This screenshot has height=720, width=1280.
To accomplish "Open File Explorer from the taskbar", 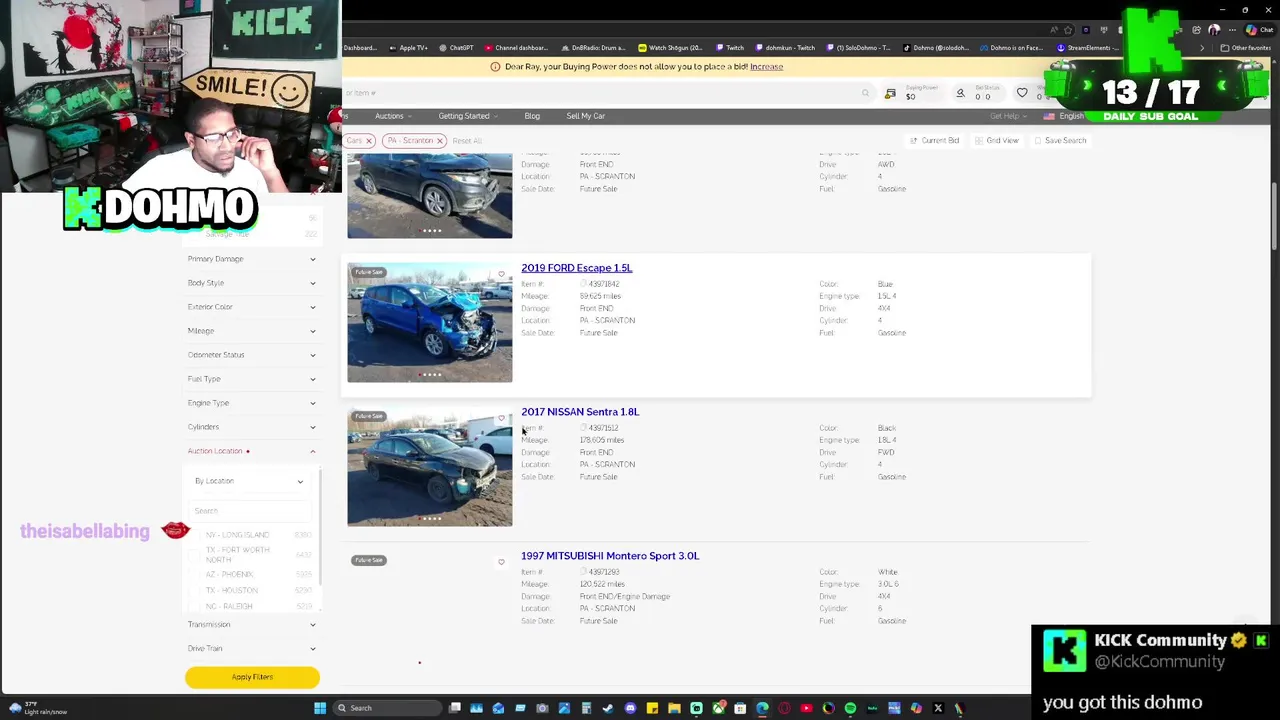I will coord(674,708).
